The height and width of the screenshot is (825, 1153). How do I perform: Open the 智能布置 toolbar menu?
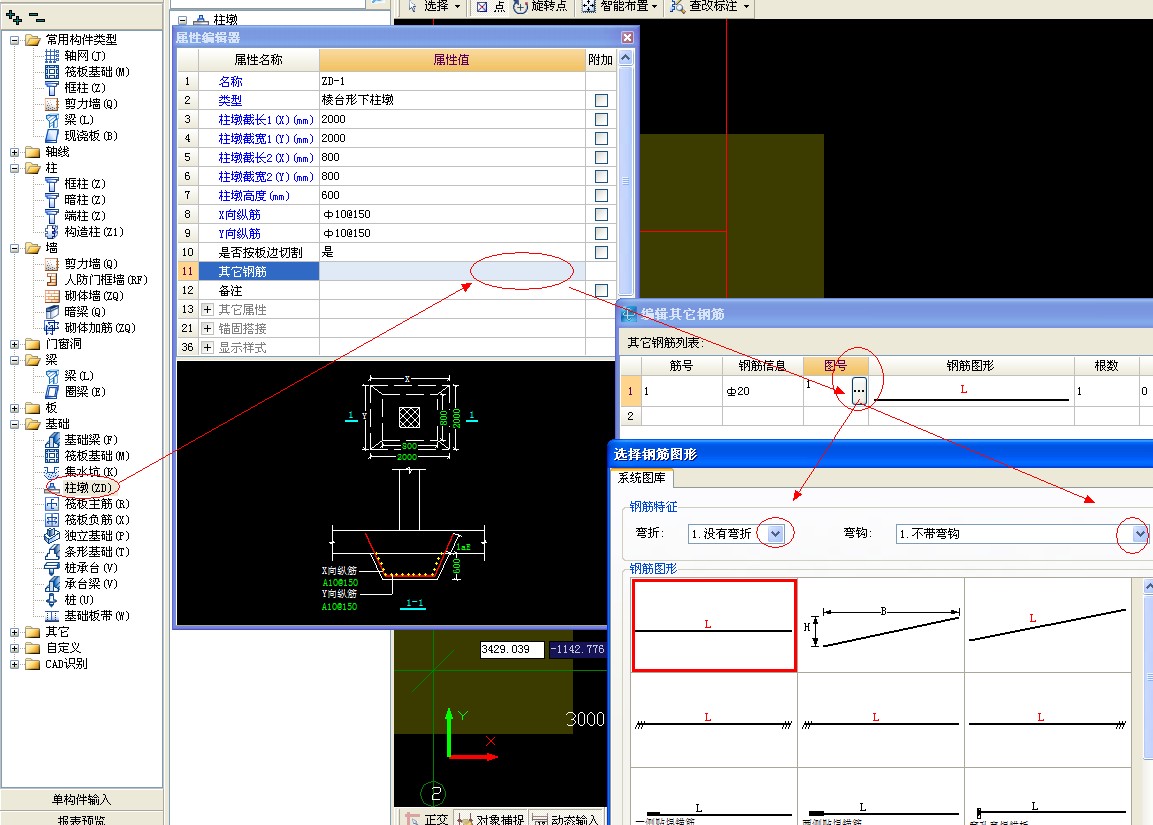click(x=620, y=7)
